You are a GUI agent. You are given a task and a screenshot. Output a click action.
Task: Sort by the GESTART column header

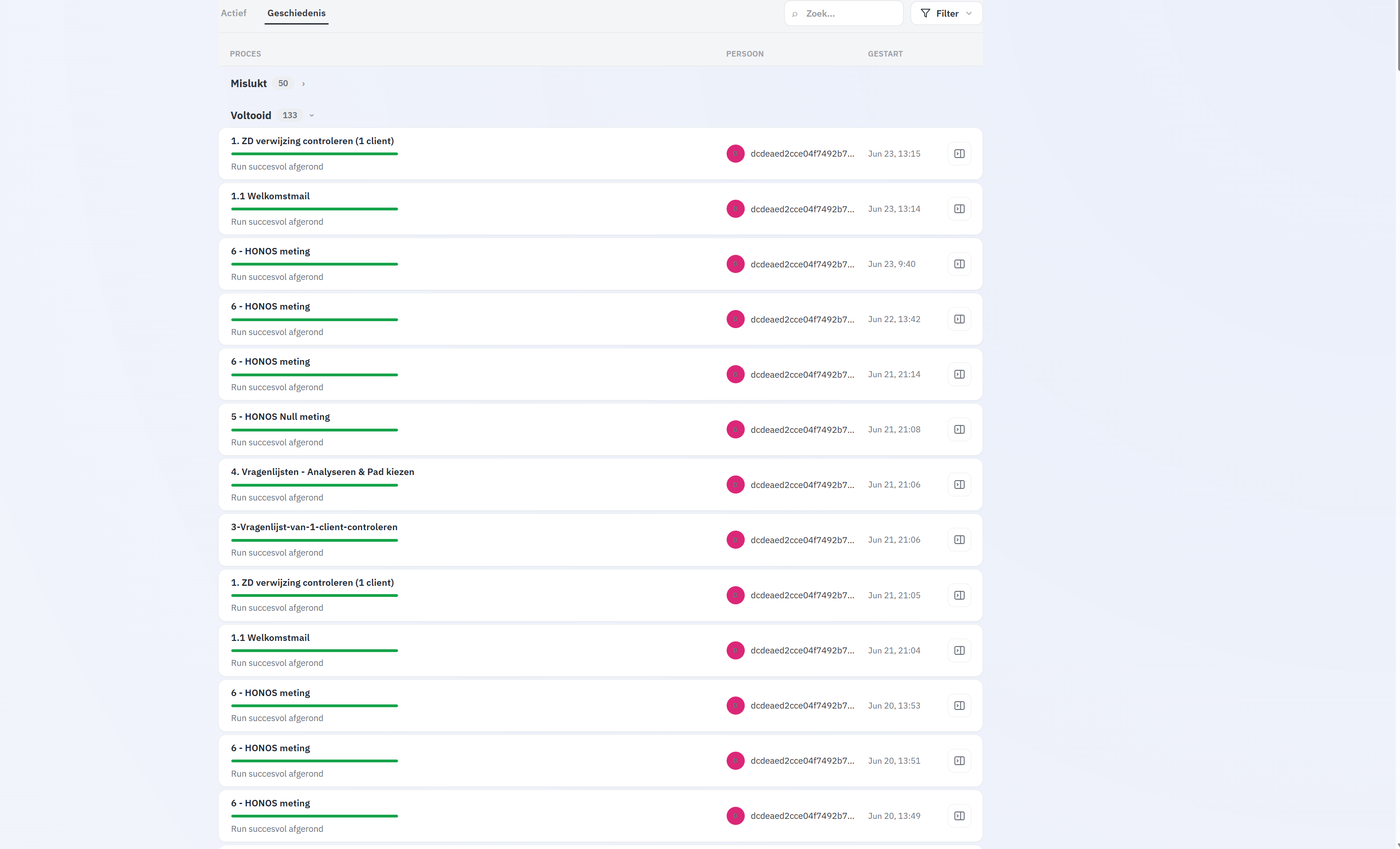coord(885,53)
